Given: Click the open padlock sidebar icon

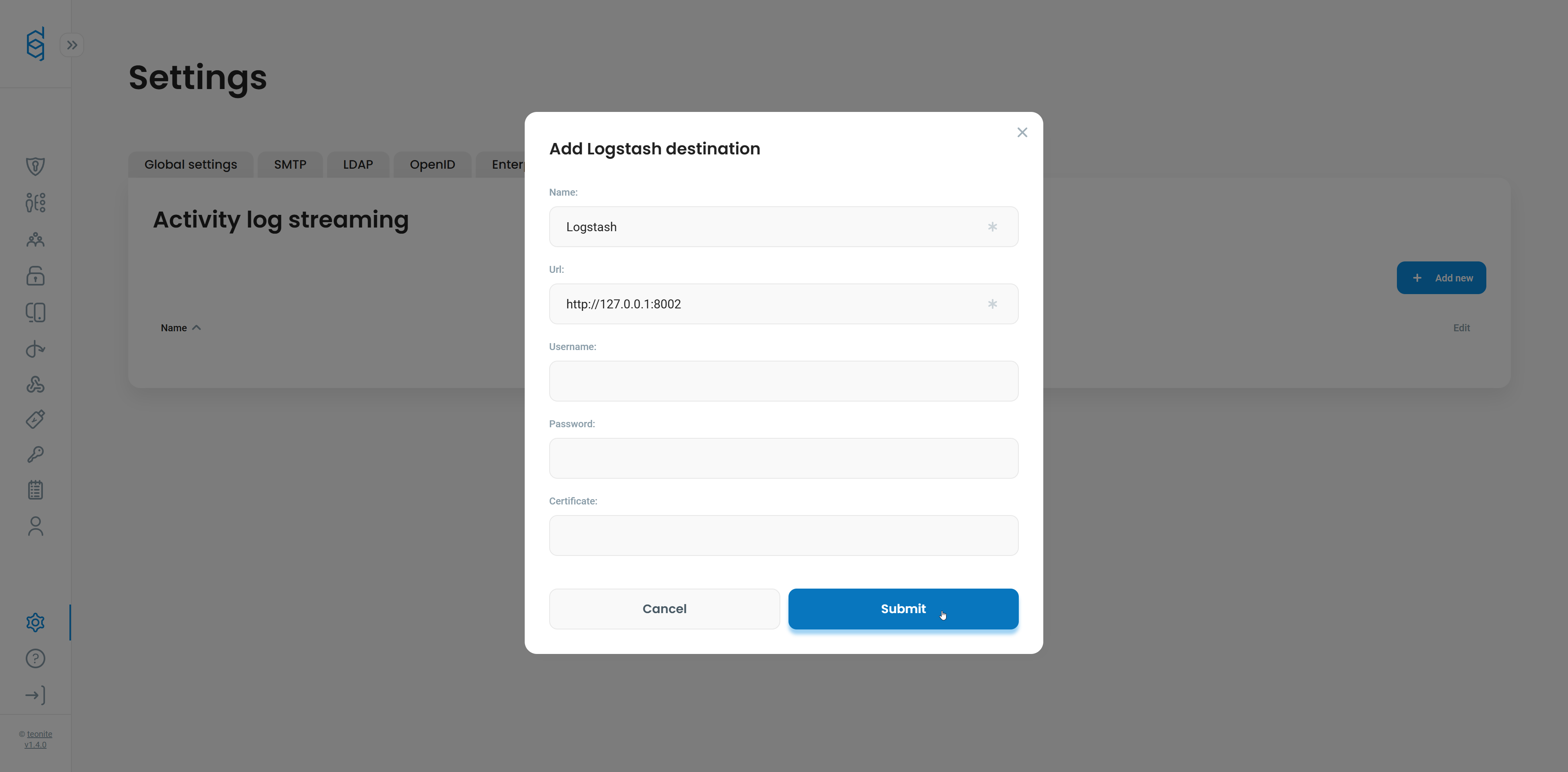Looking at the screenshot, I should (35, 276).
